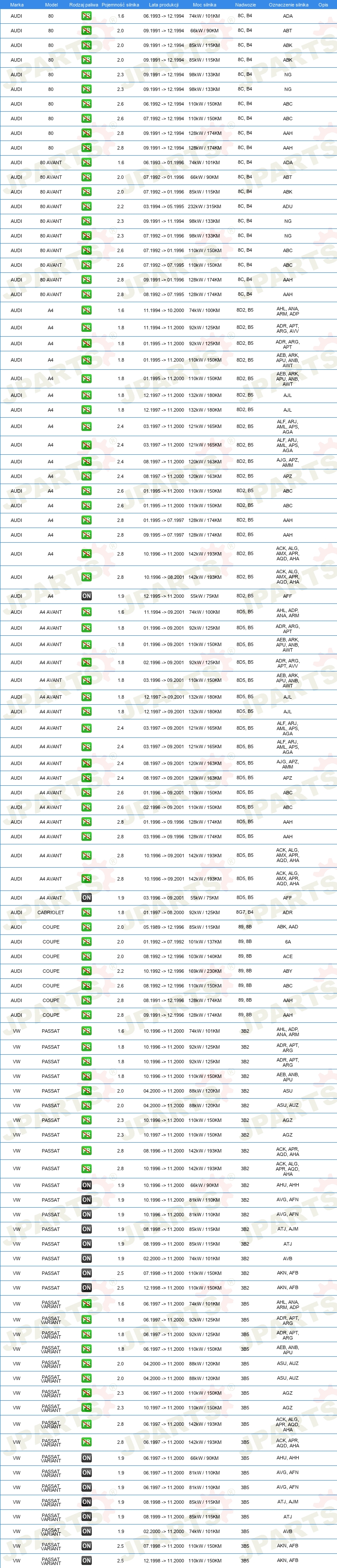Image resolution: width=337 pixels, height=1568 pixels.
Task: Click petrol icon in PASSAT 3B2 2.0 ASU-only row
Action: click(86, 1091)
